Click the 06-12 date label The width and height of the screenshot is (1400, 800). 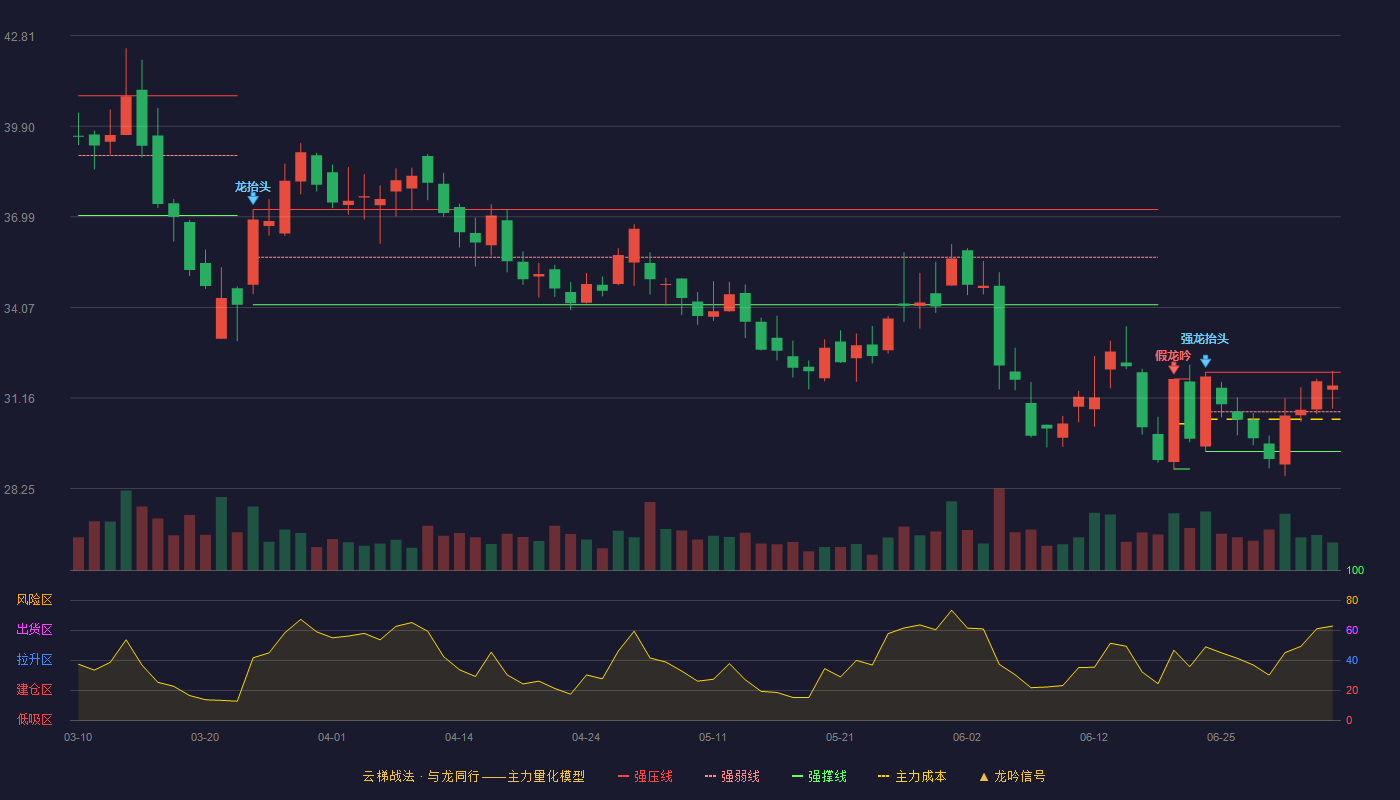(1094, 737)
